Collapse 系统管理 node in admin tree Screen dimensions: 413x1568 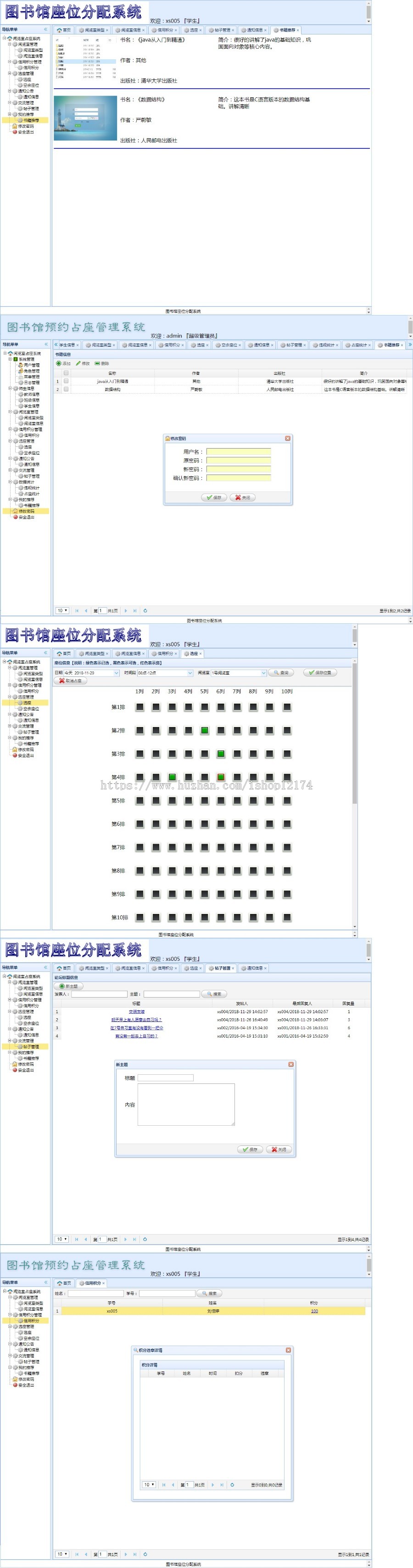coord(10,359)
